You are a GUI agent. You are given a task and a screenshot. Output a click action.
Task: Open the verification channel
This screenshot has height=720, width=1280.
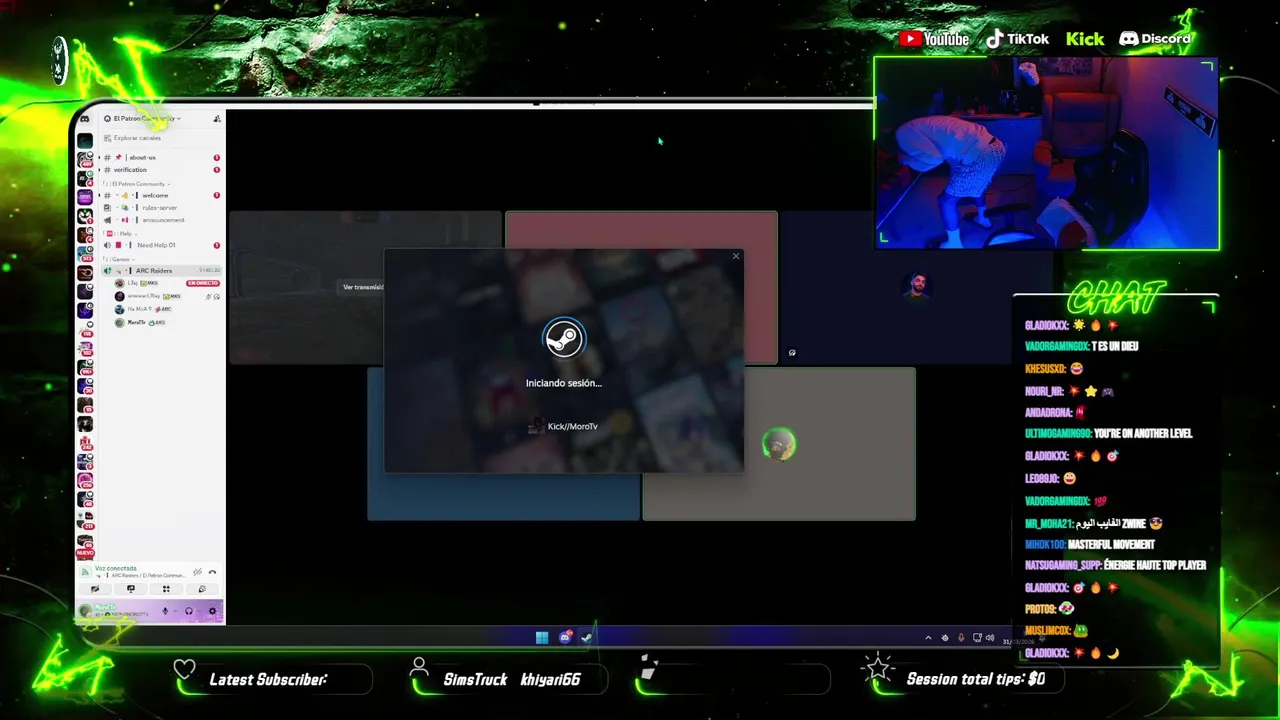[162, 170]
